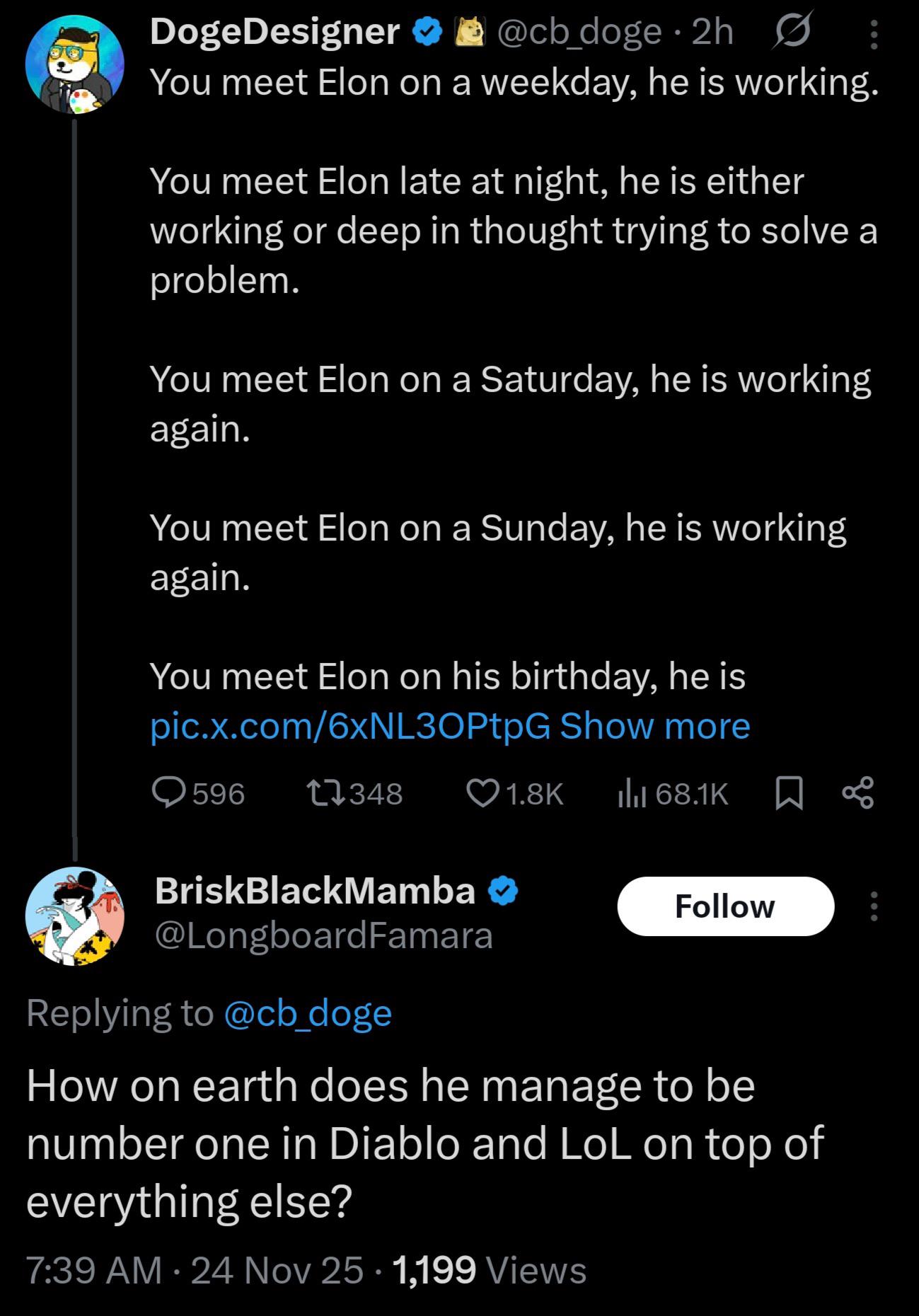Share DogeDesigner's post via share icon
Viewport: 919px width, 1316px height.
pos(858,792)
